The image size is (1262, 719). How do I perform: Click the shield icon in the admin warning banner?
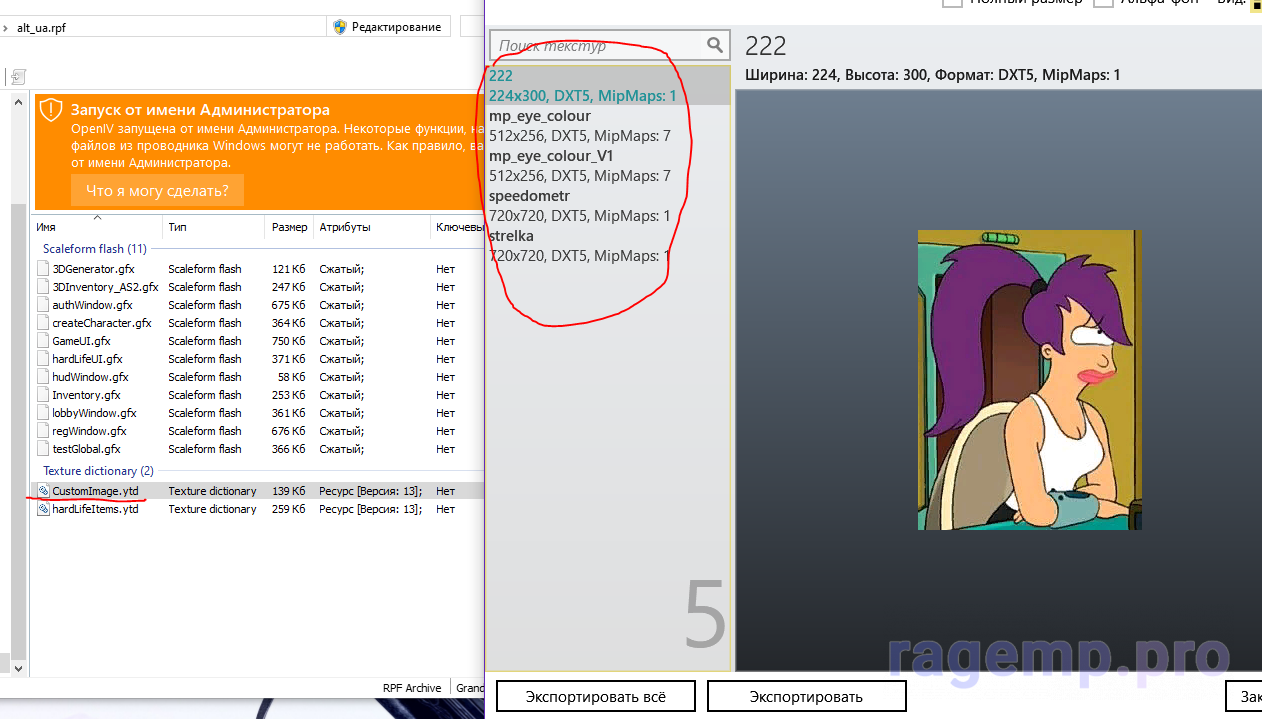tap(51, 111)
